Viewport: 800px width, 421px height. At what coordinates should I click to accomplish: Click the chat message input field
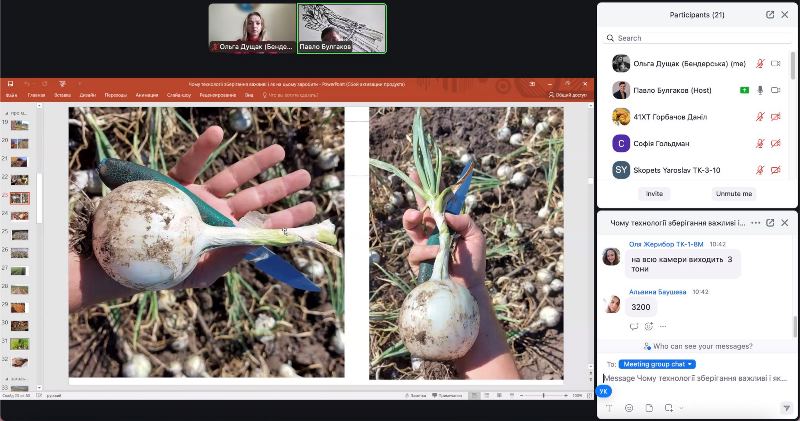click(x=696, y=379)
